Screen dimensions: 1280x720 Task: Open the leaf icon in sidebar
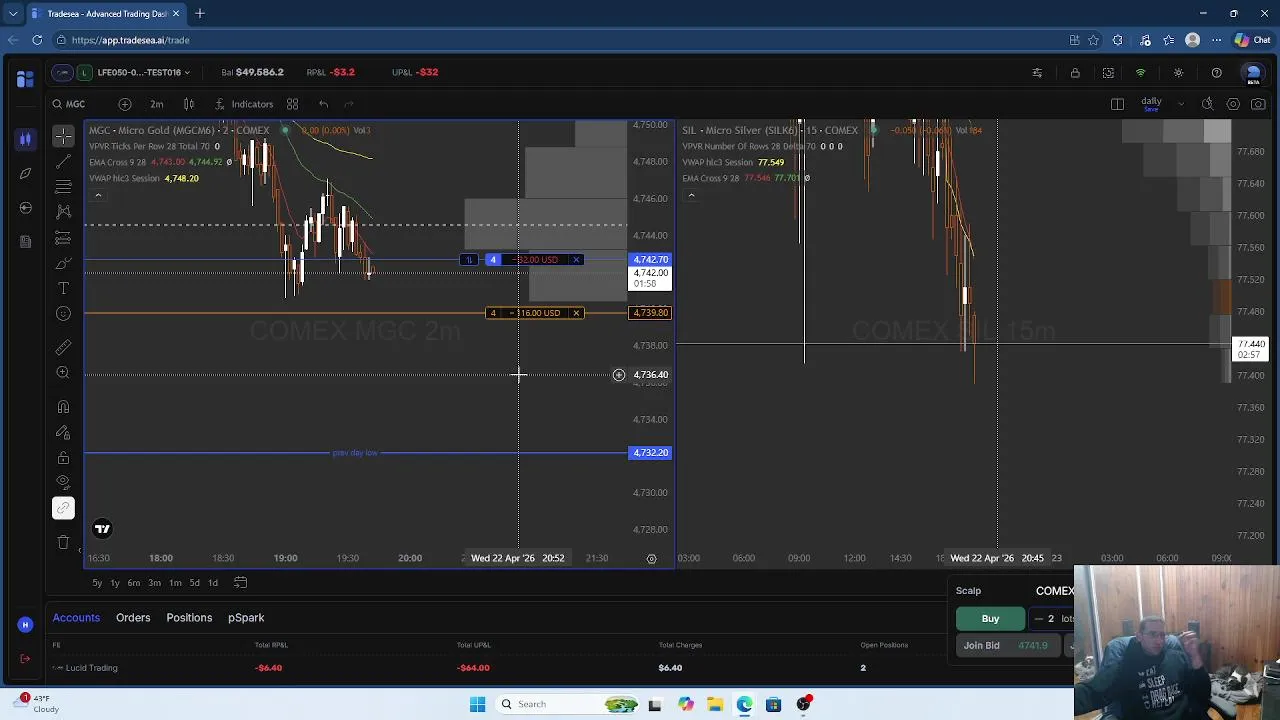pos(25,173)
